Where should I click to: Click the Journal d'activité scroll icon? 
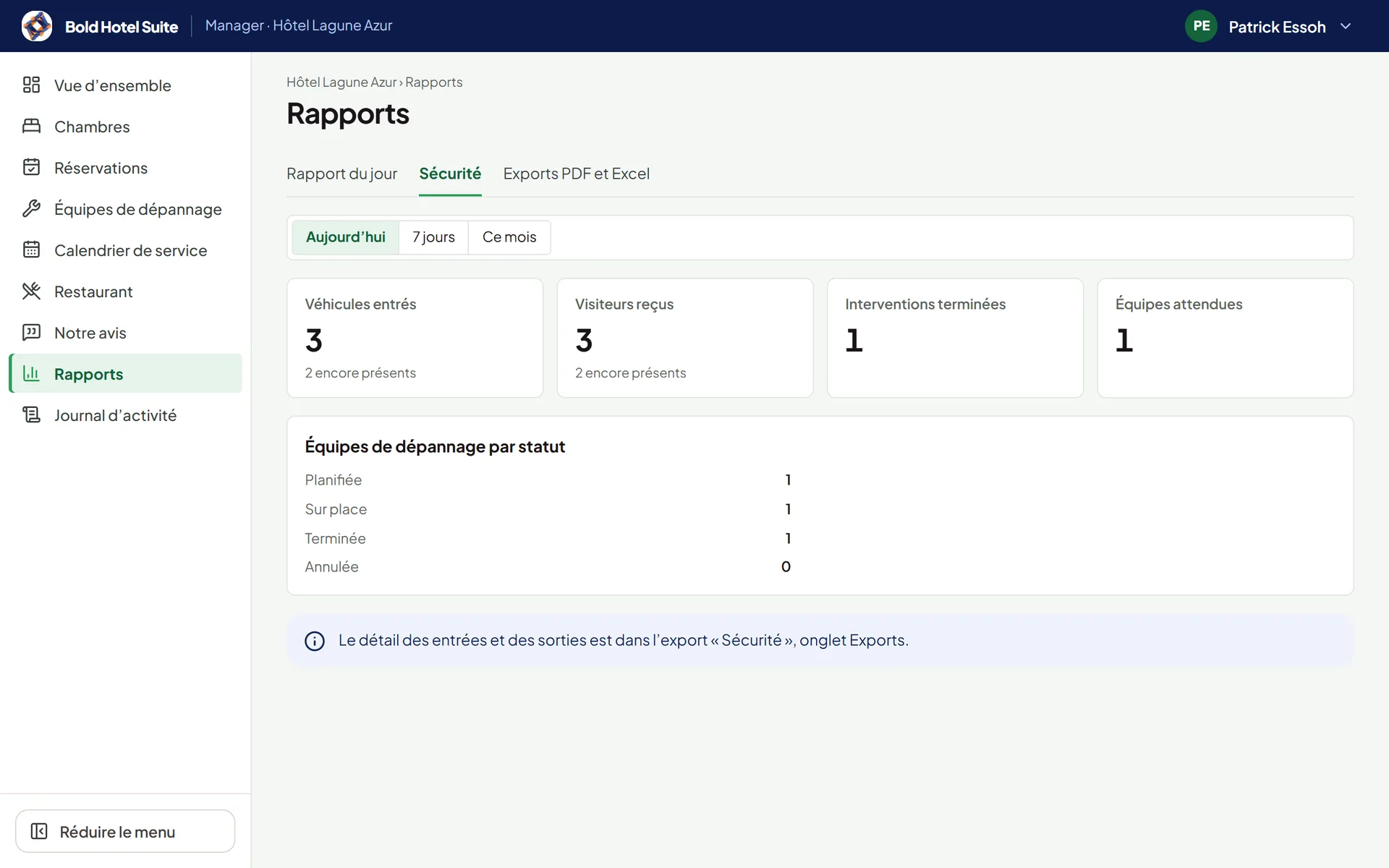[31, 414]
